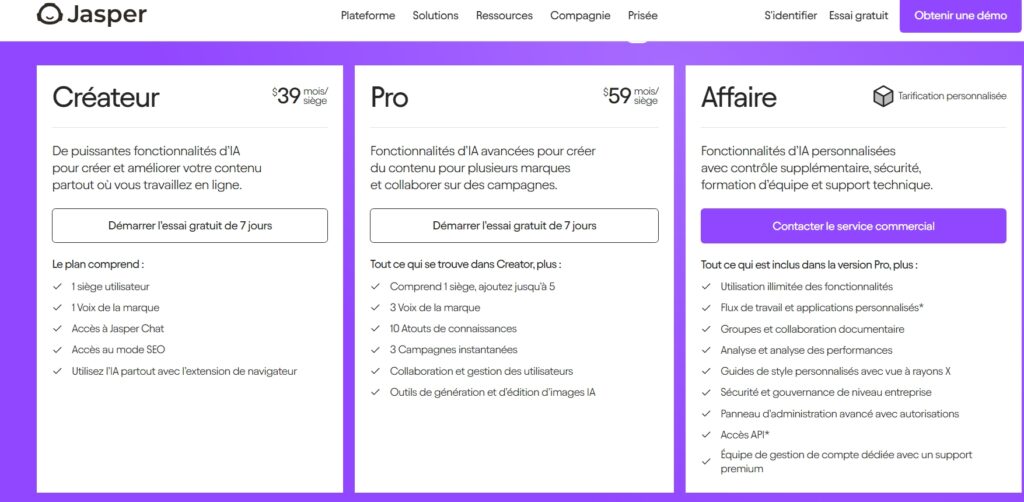This screenshot has height=502, width=1024.
Task: Click the cube icon beside Tarification personnalisée
Action: (x=883, y=97)
